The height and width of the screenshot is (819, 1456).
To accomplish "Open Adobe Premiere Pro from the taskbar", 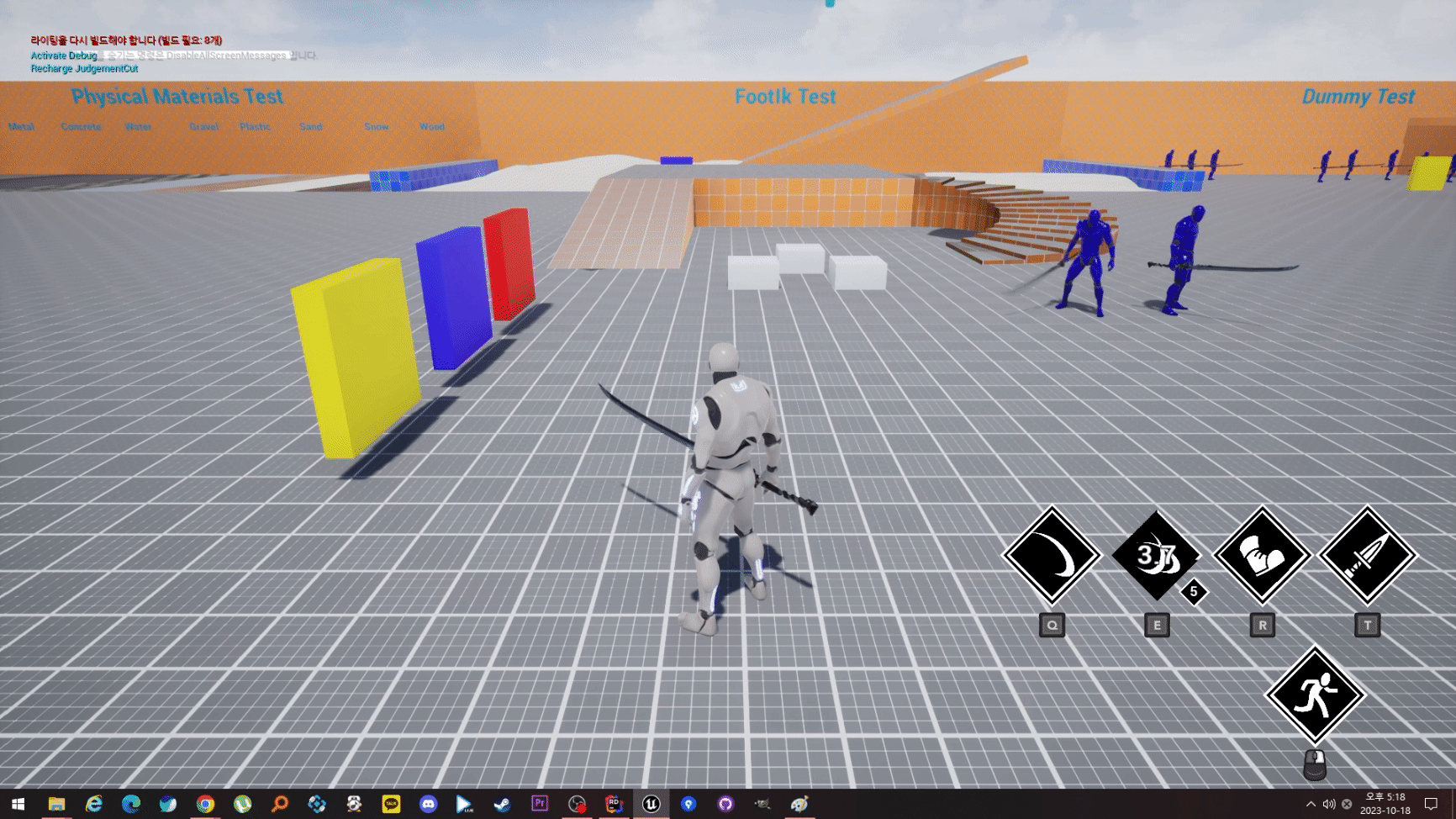I will (x=540, y=804).
